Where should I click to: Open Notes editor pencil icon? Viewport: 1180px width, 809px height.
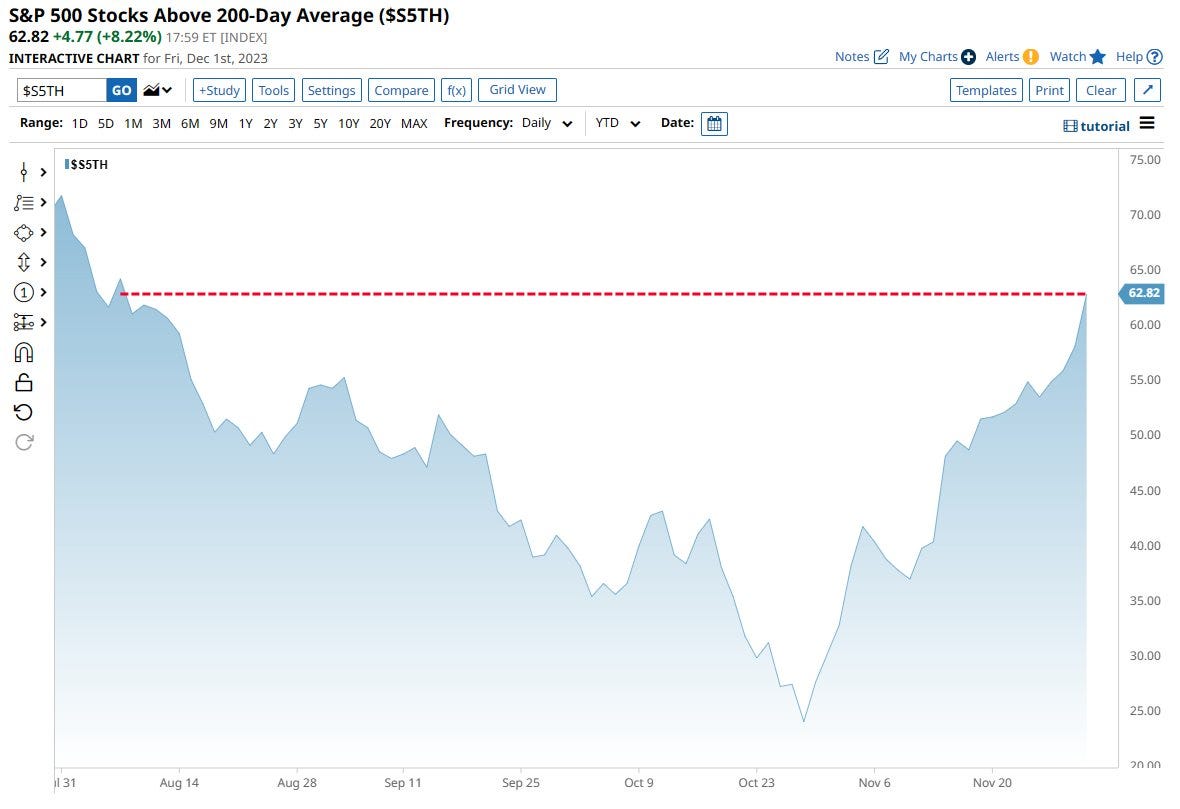coord(881,57)
